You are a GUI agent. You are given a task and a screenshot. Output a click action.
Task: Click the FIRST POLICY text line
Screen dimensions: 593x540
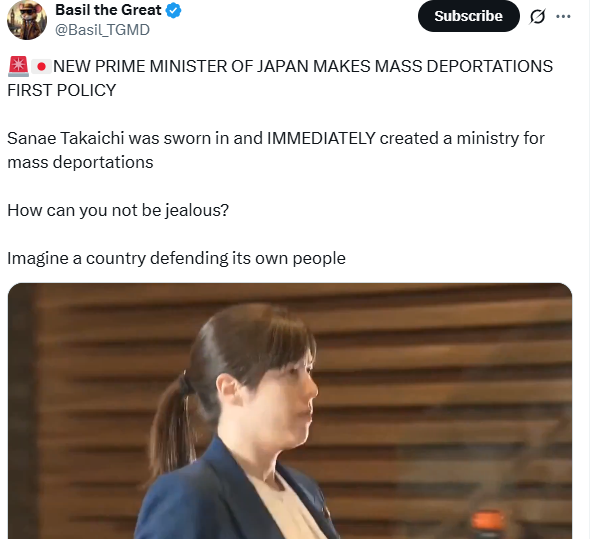(62, 90)
